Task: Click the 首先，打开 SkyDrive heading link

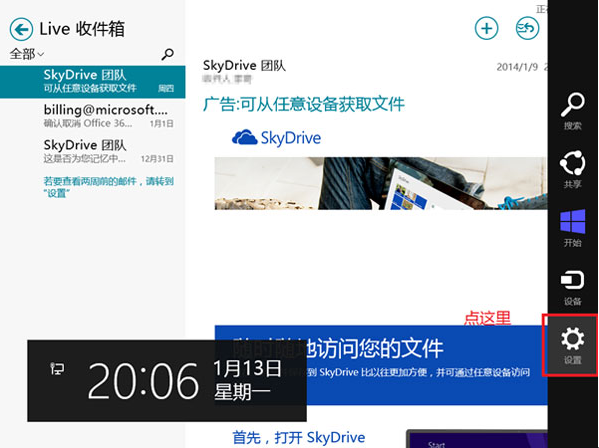Action: click(x=299, y=438)
